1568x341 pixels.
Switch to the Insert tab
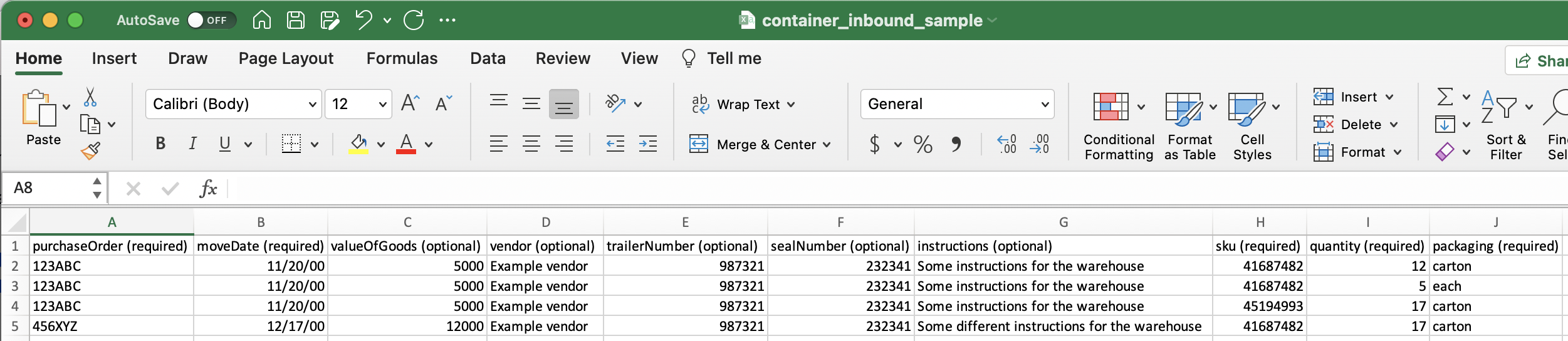click(x=114, y=58)
